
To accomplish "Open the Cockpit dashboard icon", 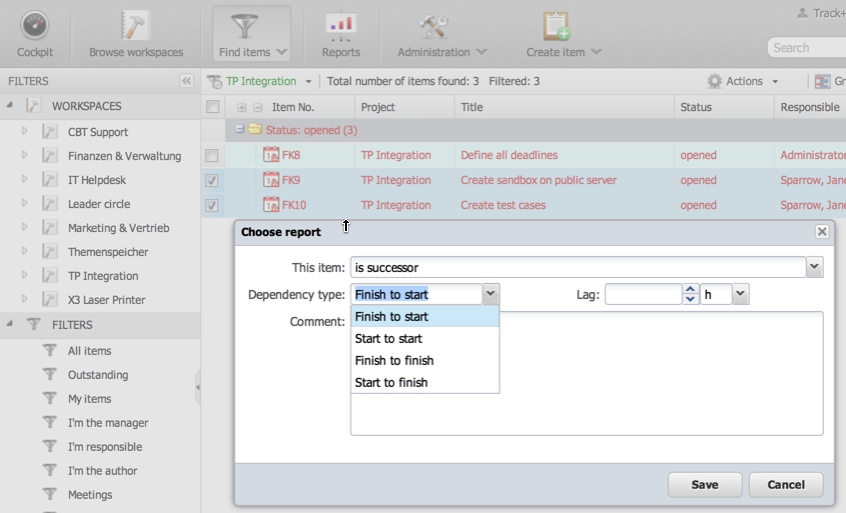I will (35, 27).
